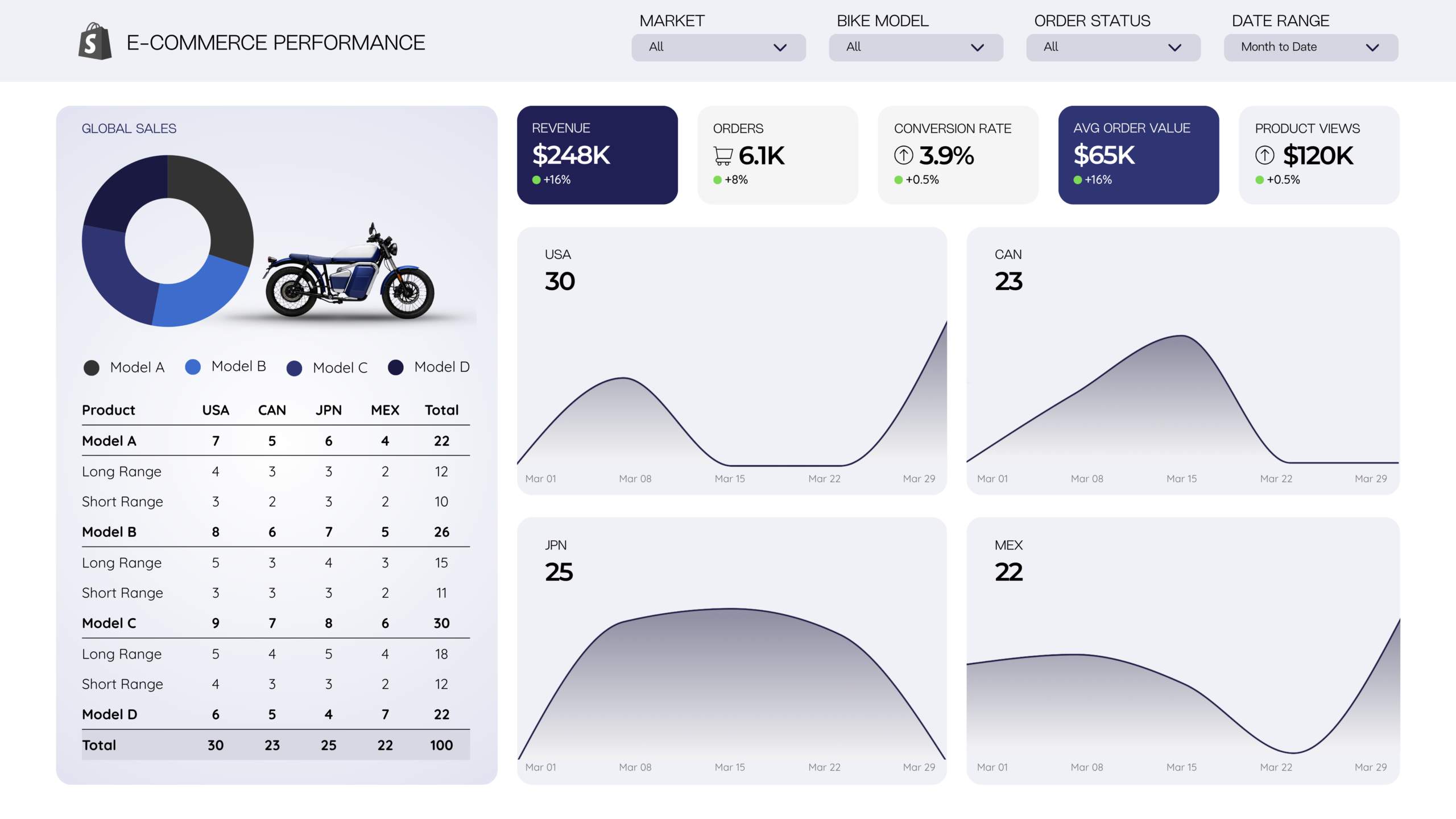Select the Model C row in table
1456x819 pixels.
click(109, 623)
